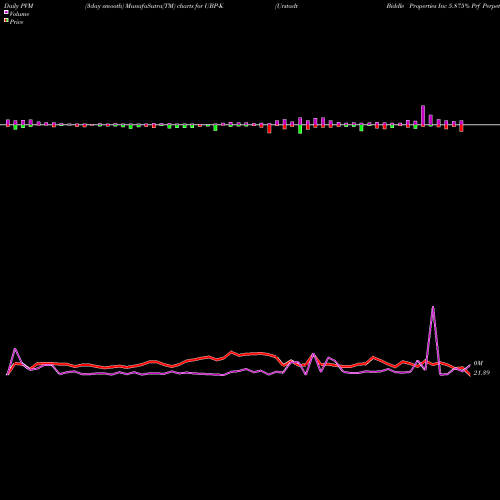500x500 pixels.
Task: Click the '0M' volume value label
Action: click(478, 363)
